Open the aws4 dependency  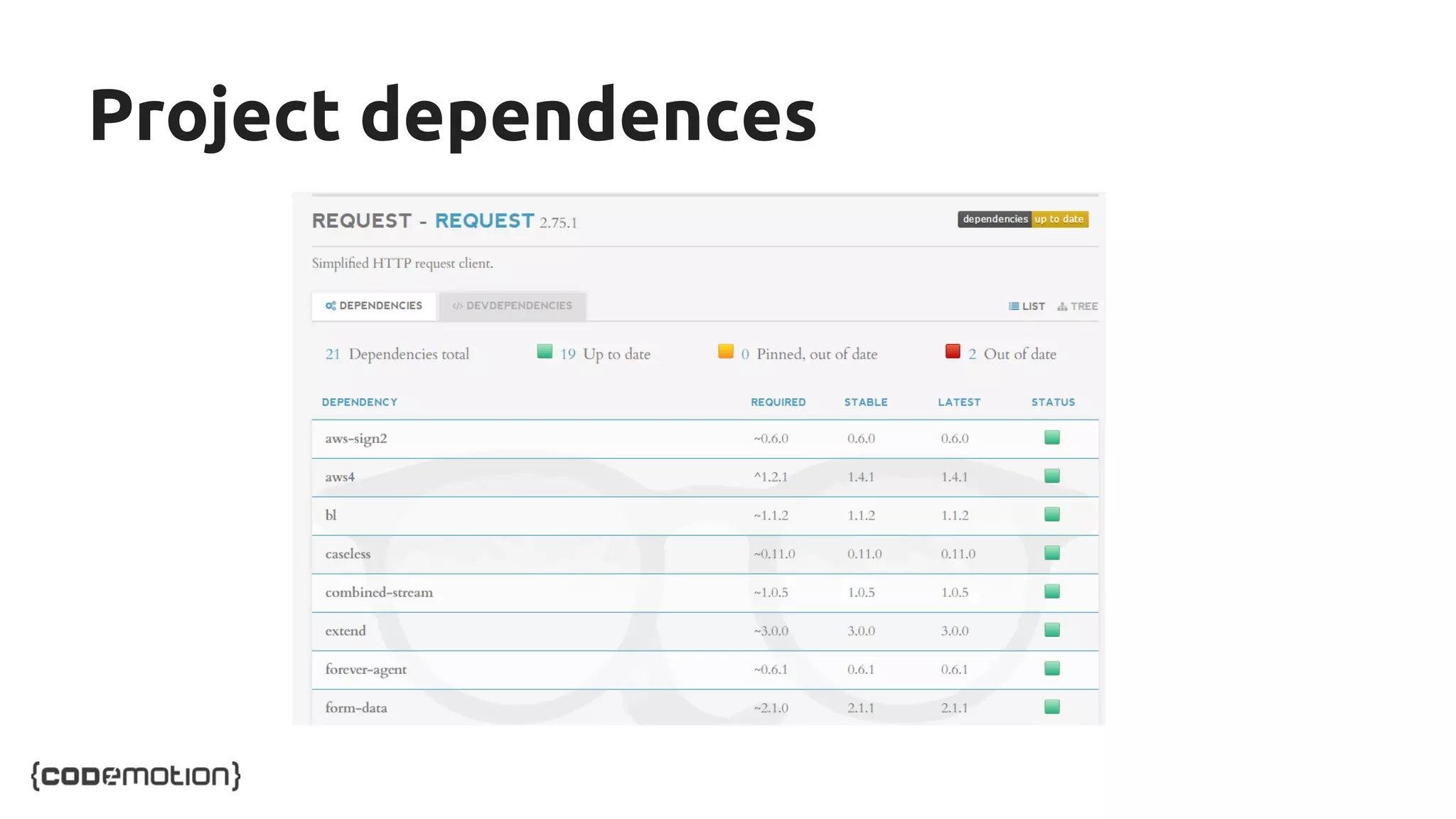(x=340, y=477)
